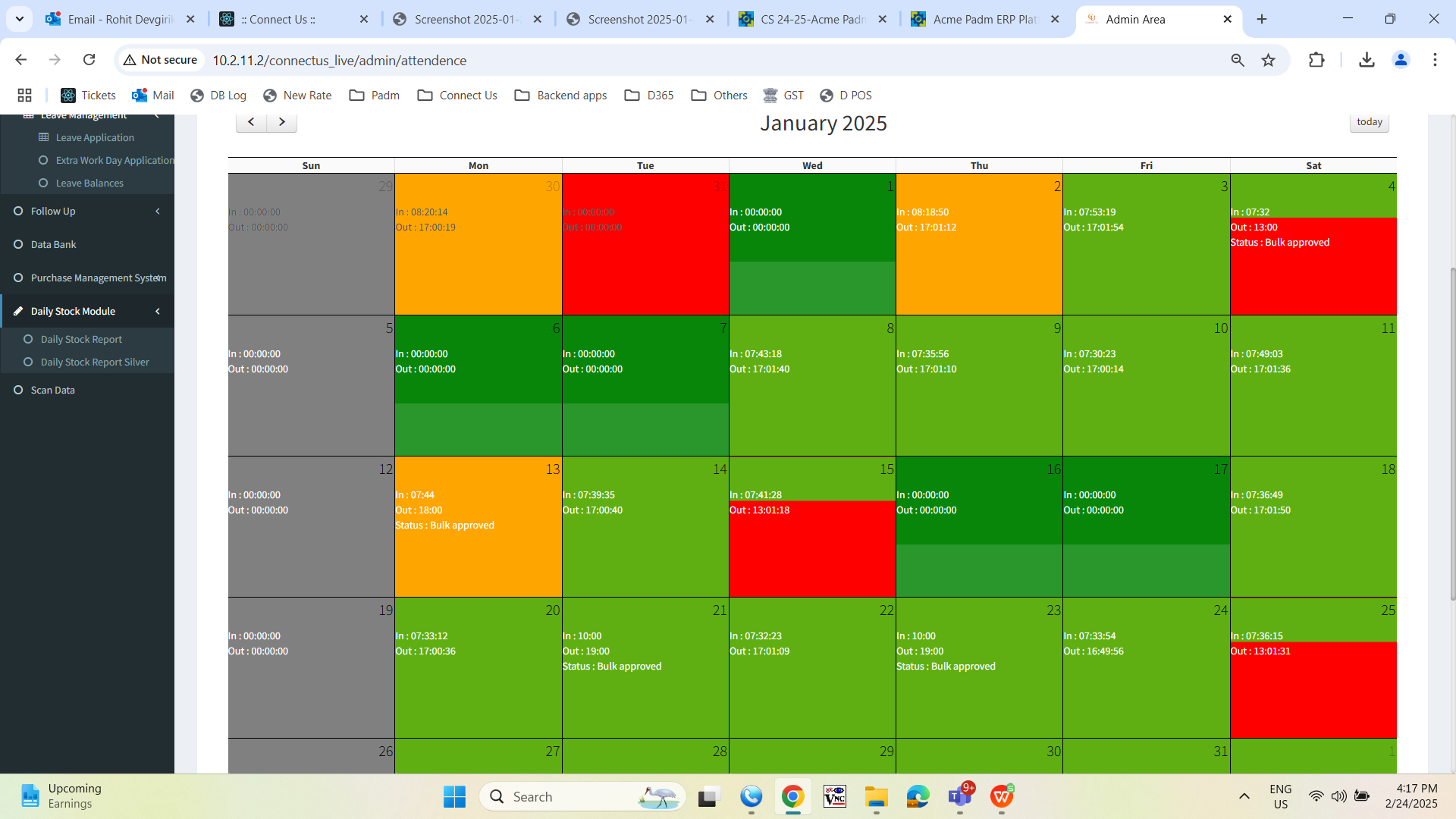Viewport: 1456px width, 819px height.
Task: Open VNC viewer from the taskbar
Action: pos(834,796)
